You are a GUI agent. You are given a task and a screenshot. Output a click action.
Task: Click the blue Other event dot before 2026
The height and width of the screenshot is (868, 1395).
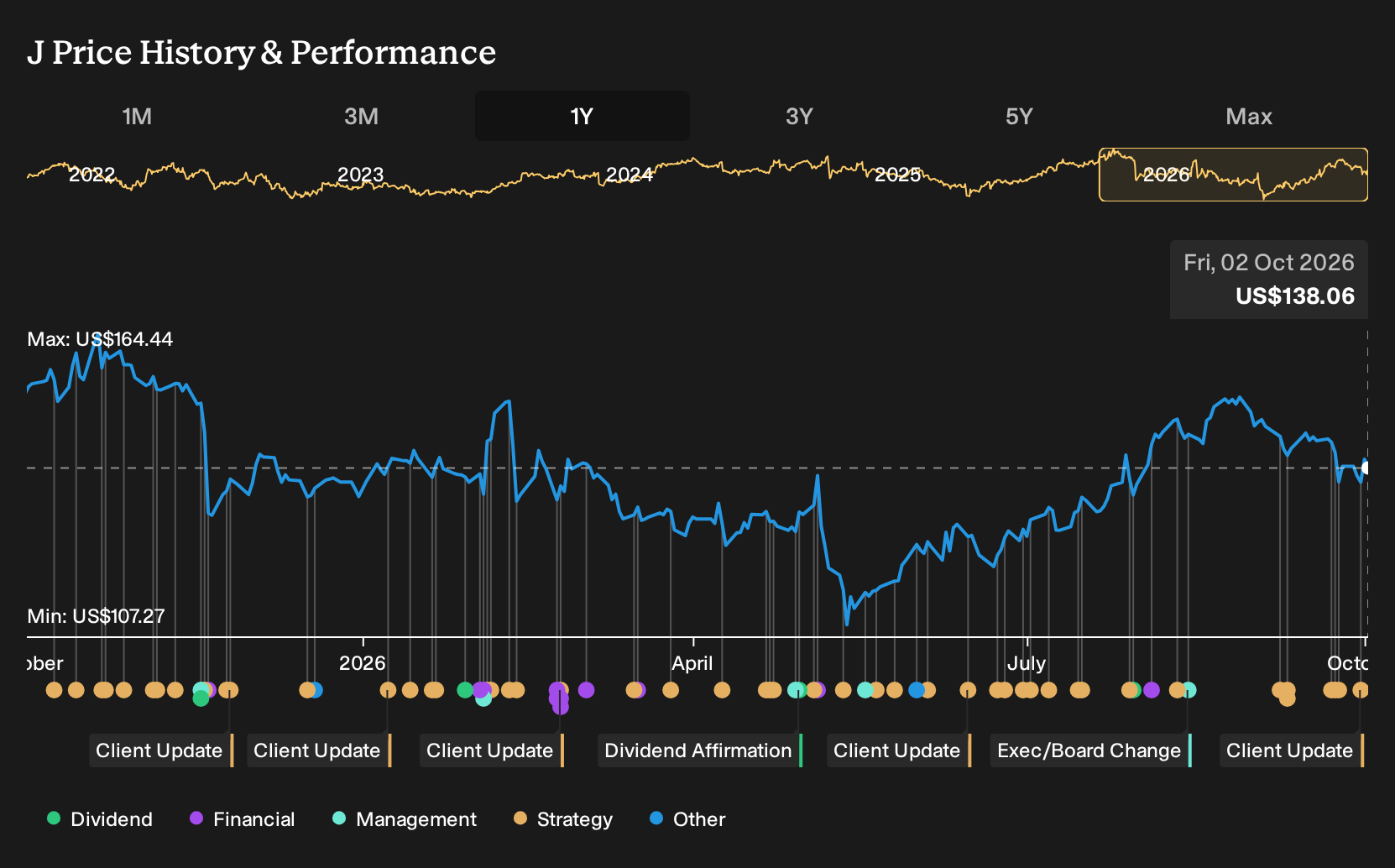click(x=316, y=690)
